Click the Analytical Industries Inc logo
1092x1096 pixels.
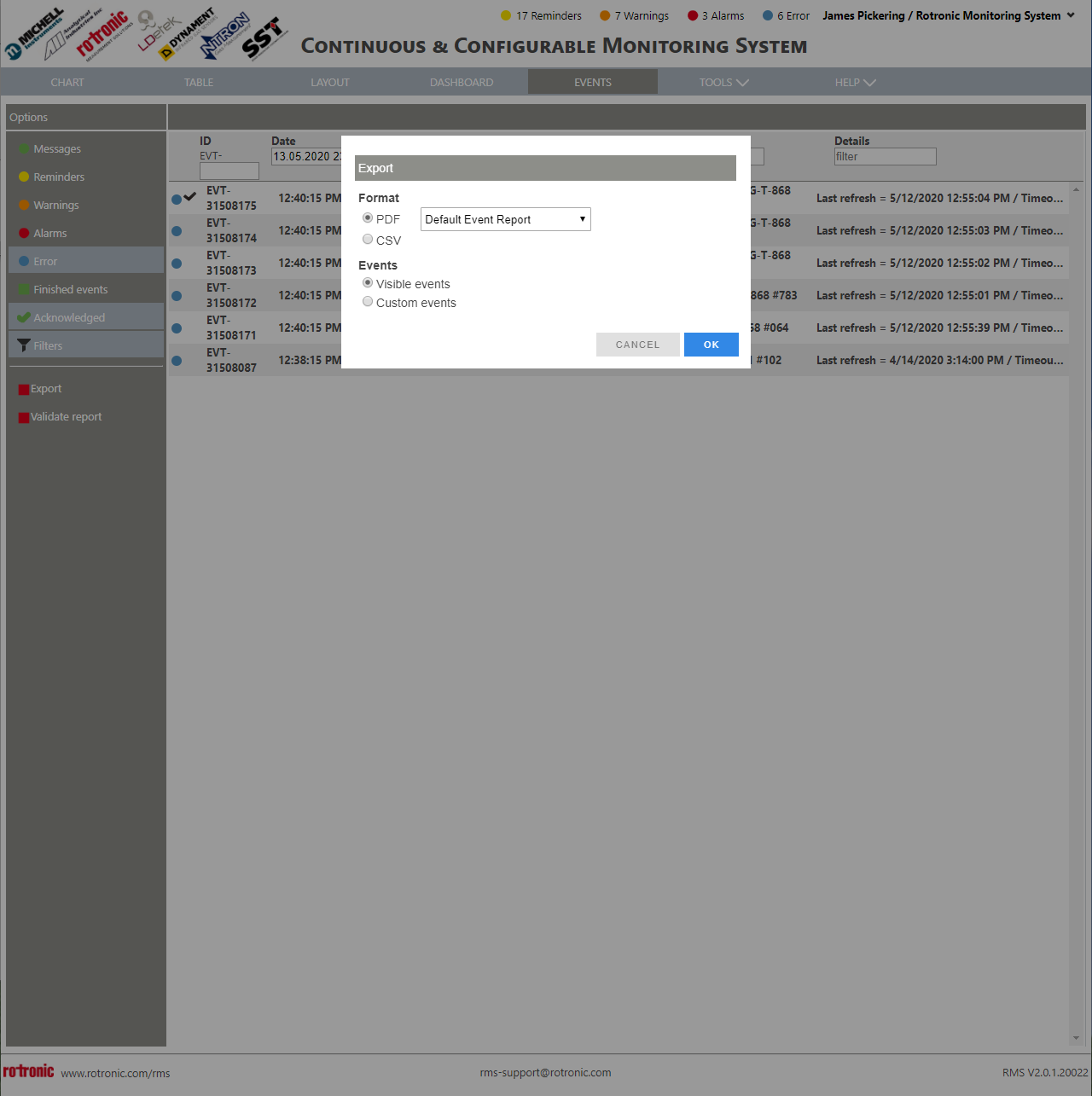click(x=72, y=34)
